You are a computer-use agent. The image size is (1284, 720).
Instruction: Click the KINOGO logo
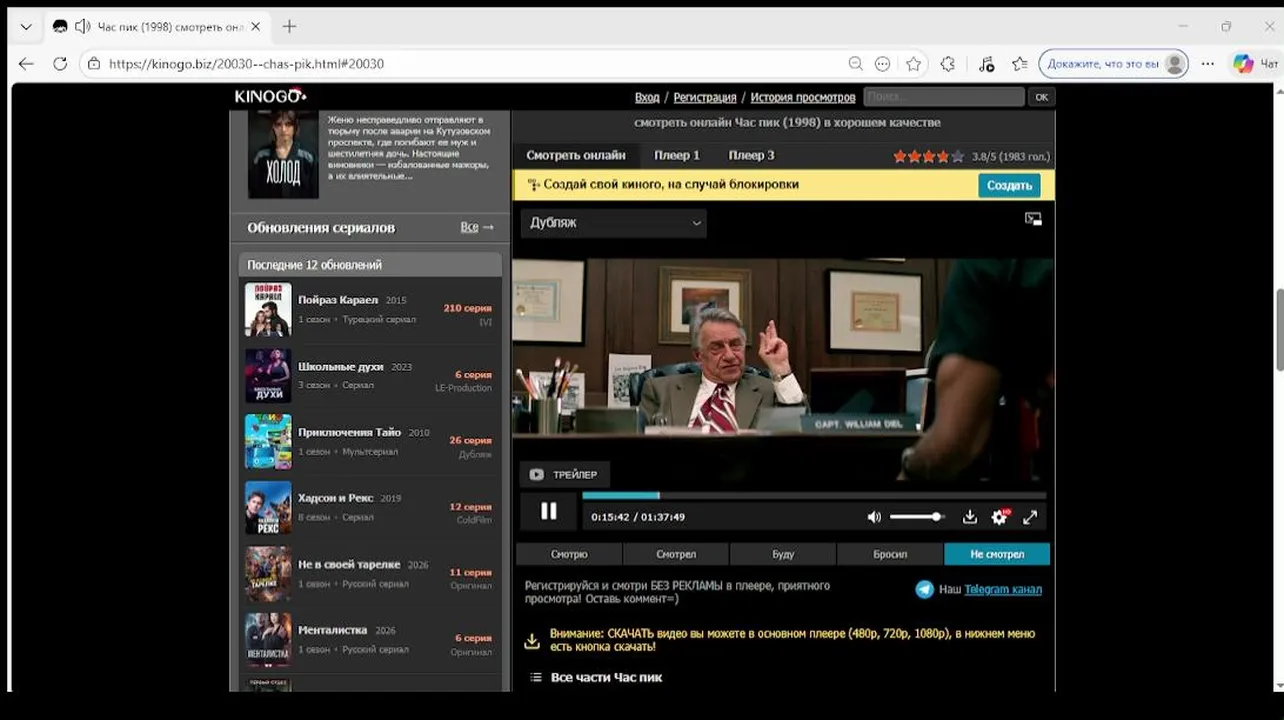click(x=270, y=96)
